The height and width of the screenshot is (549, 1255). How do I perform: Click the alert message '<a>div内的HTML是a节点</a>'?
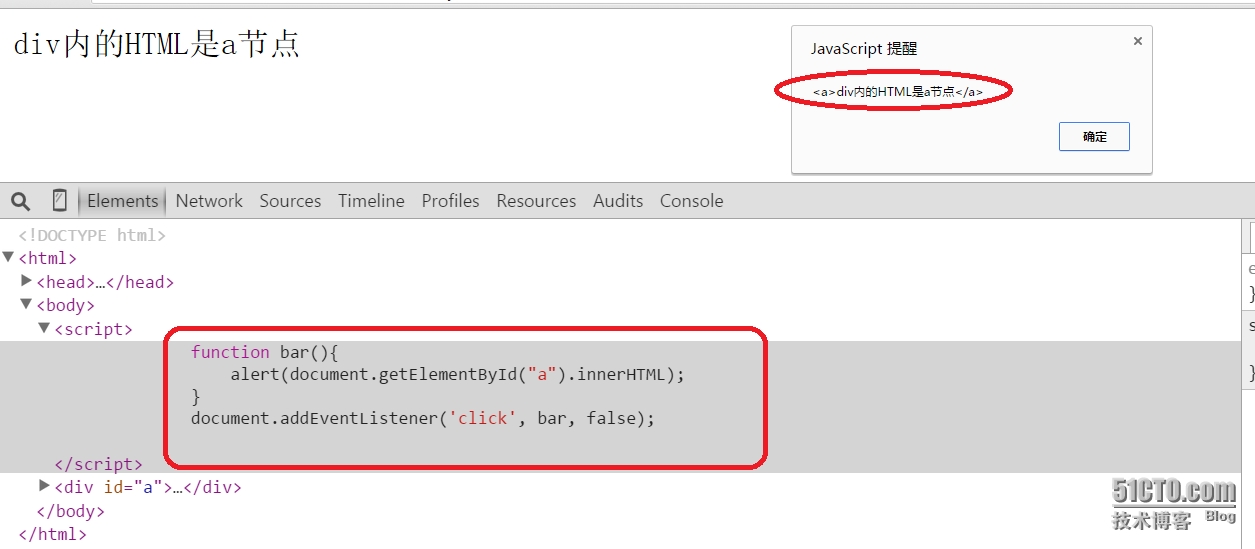pyautogui.click(x=897, y=92)
